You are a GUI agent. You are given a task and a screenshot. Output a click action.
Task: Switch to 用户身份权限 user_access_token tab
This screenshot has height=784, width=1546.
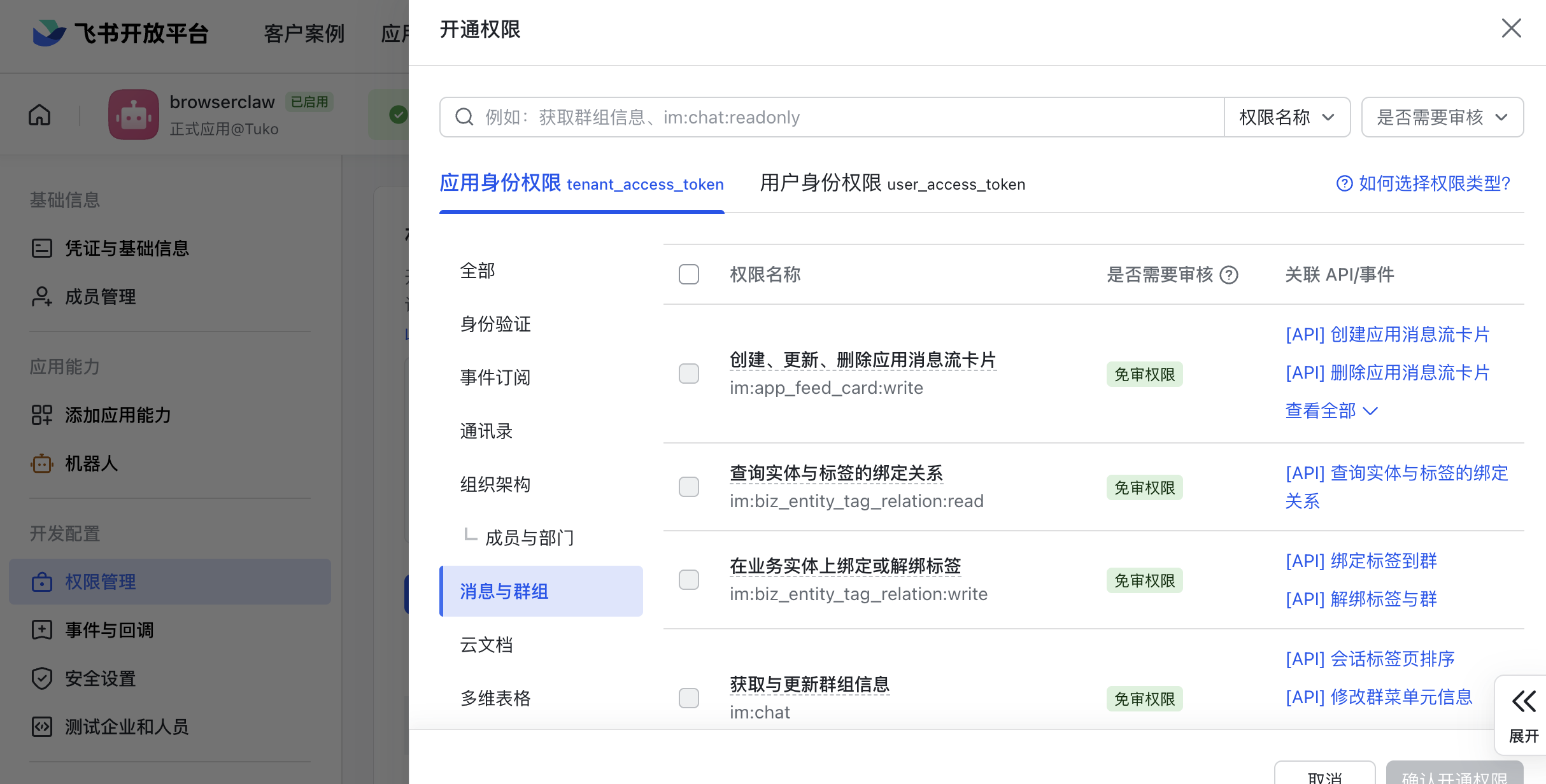(893, 184)
